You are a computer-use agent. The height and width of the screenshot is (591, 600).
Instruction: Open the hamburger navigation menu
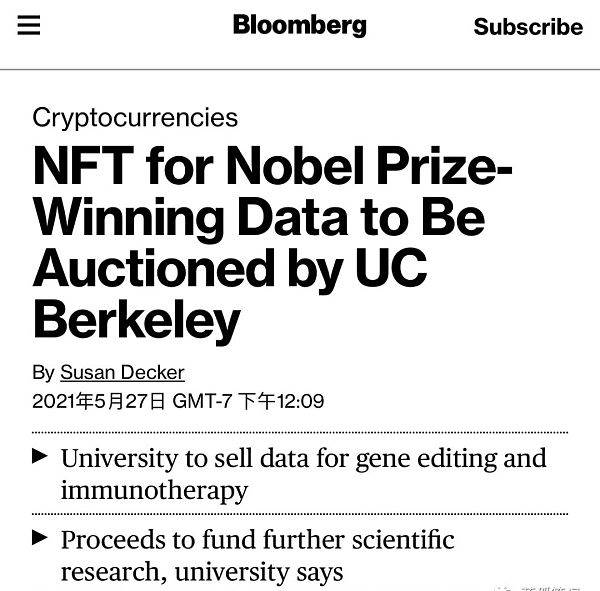pyautogui.click(x=29, y=25)
